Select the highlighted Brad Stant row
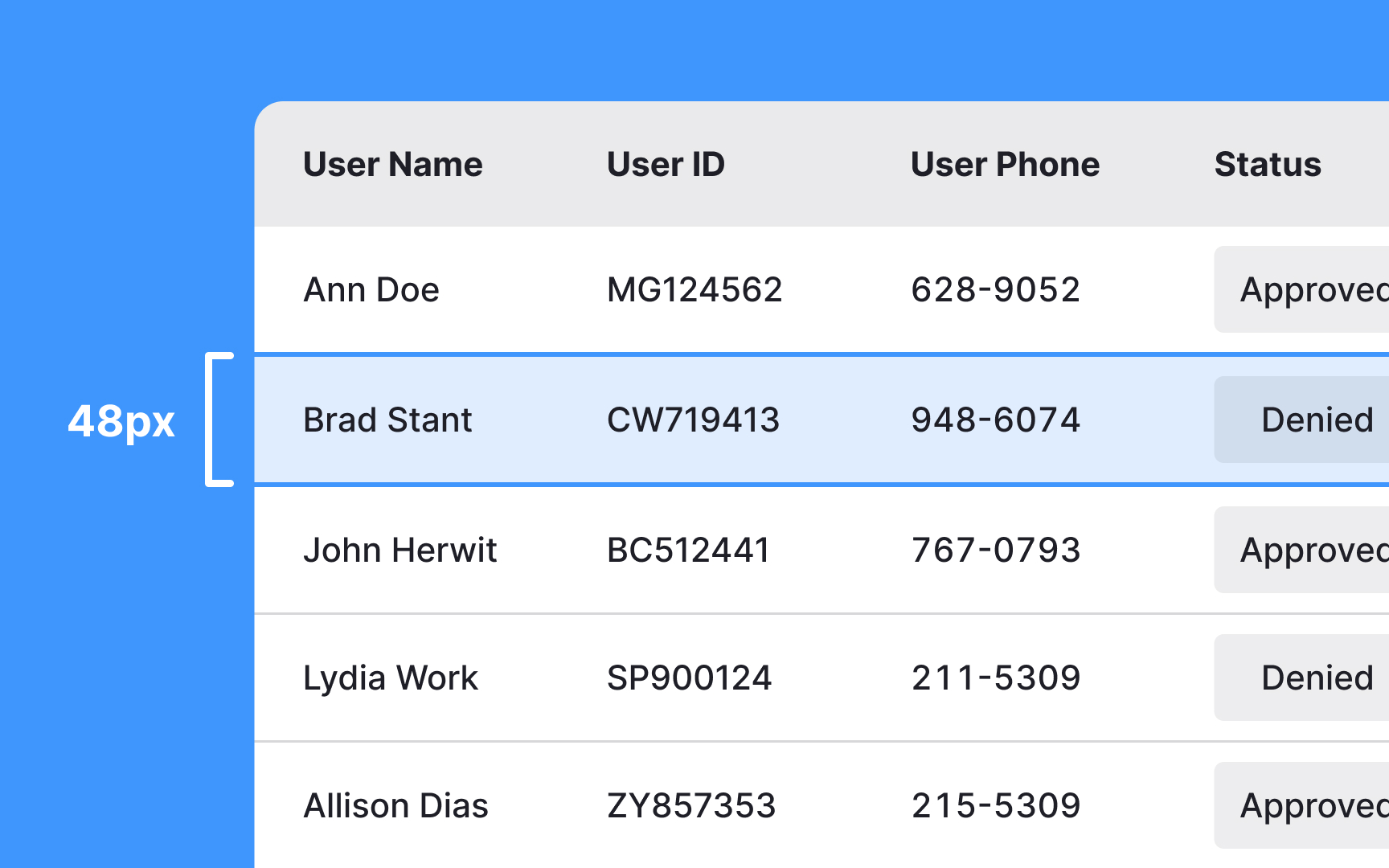This screenshot has height=868, width=1389. pos(723,419)
